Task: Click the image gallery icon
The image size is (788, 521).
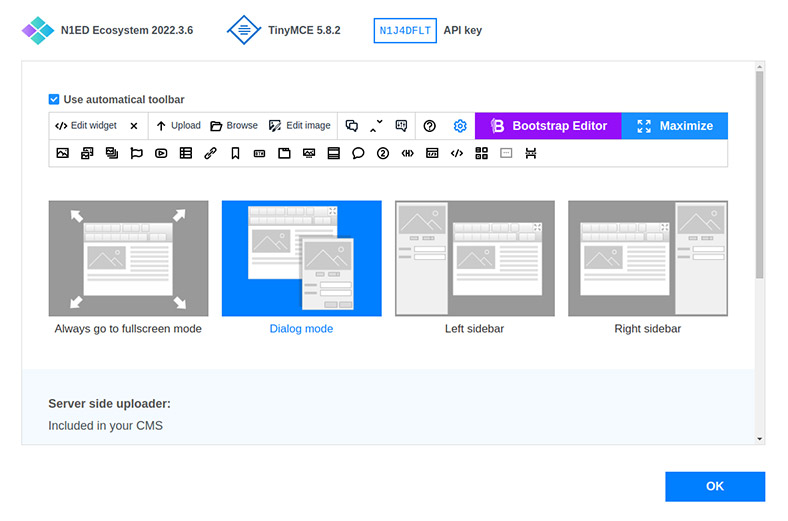Action: [x=87, y=153]
